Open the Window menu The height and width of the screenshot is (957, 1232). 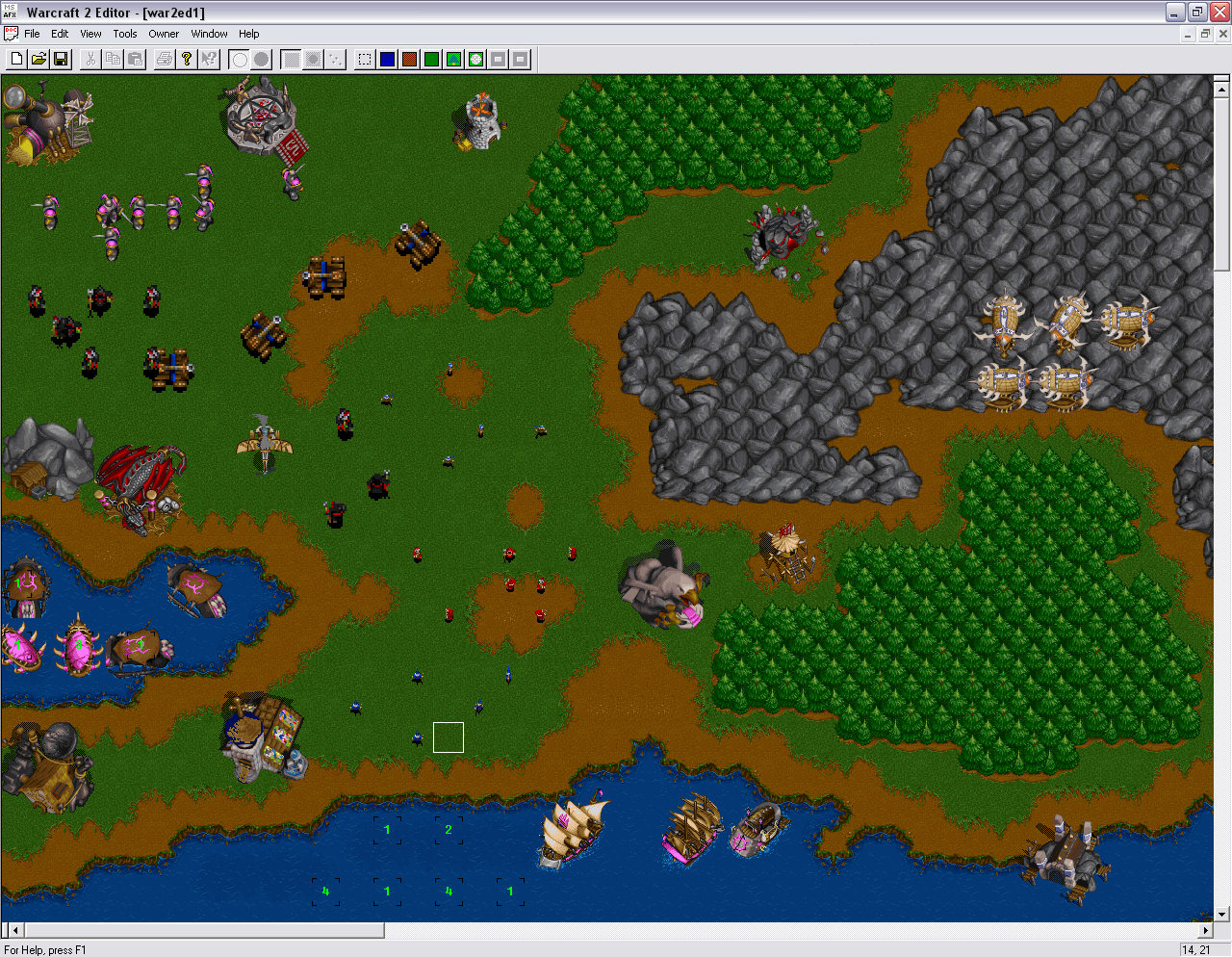[209, 34]
